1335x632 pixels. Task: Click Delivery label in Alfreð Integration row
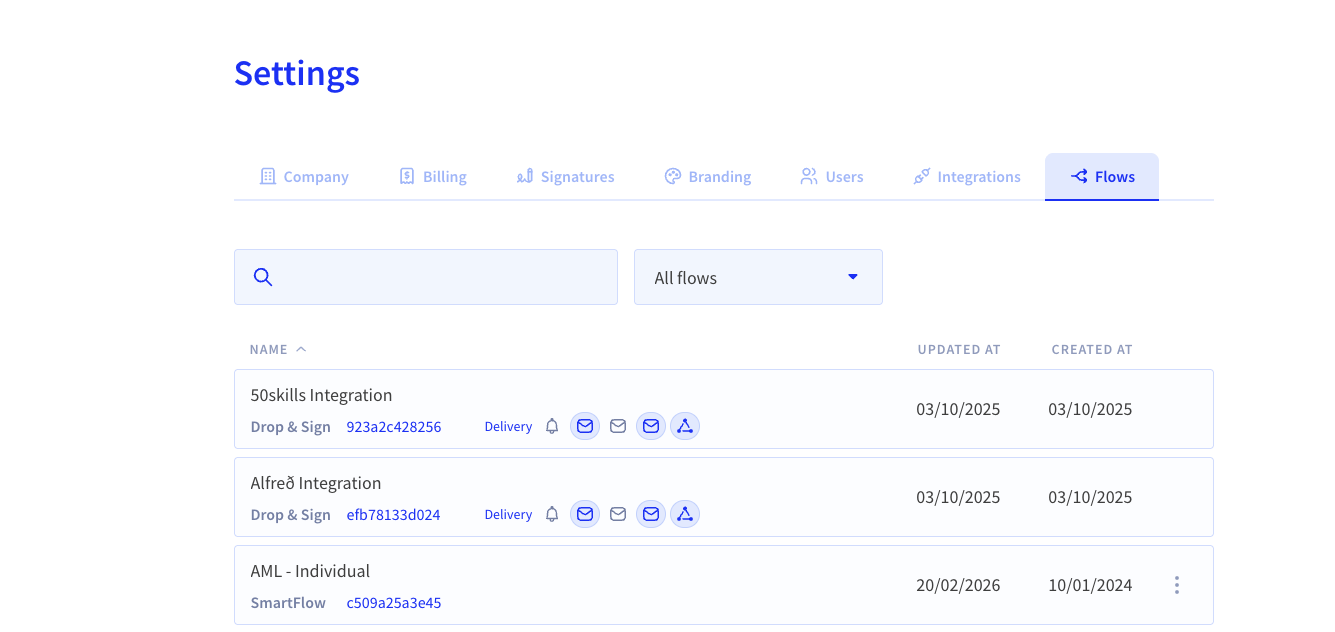tap(508, 515)
